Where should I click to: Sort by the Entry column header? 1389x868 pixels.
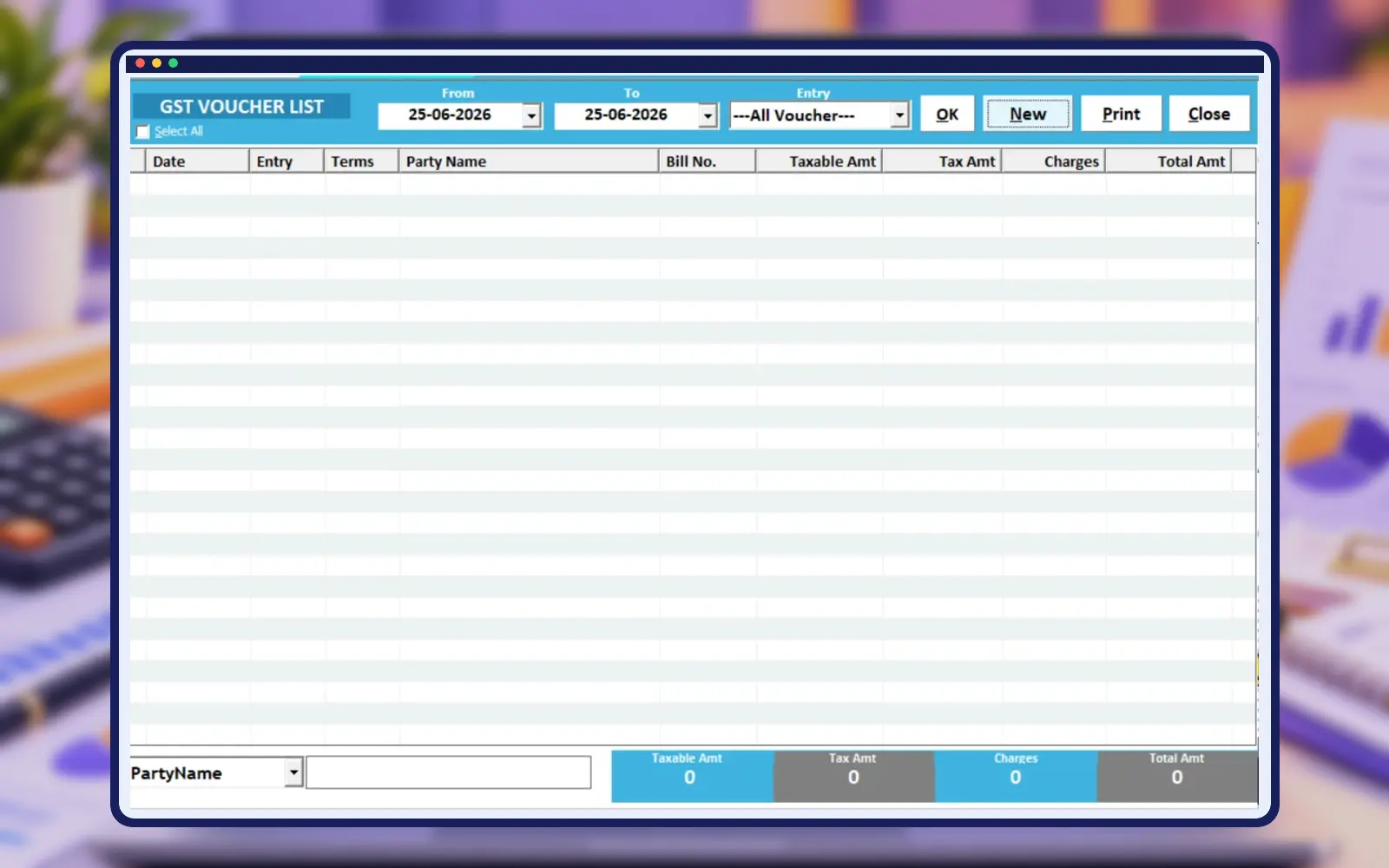(286, 161)
